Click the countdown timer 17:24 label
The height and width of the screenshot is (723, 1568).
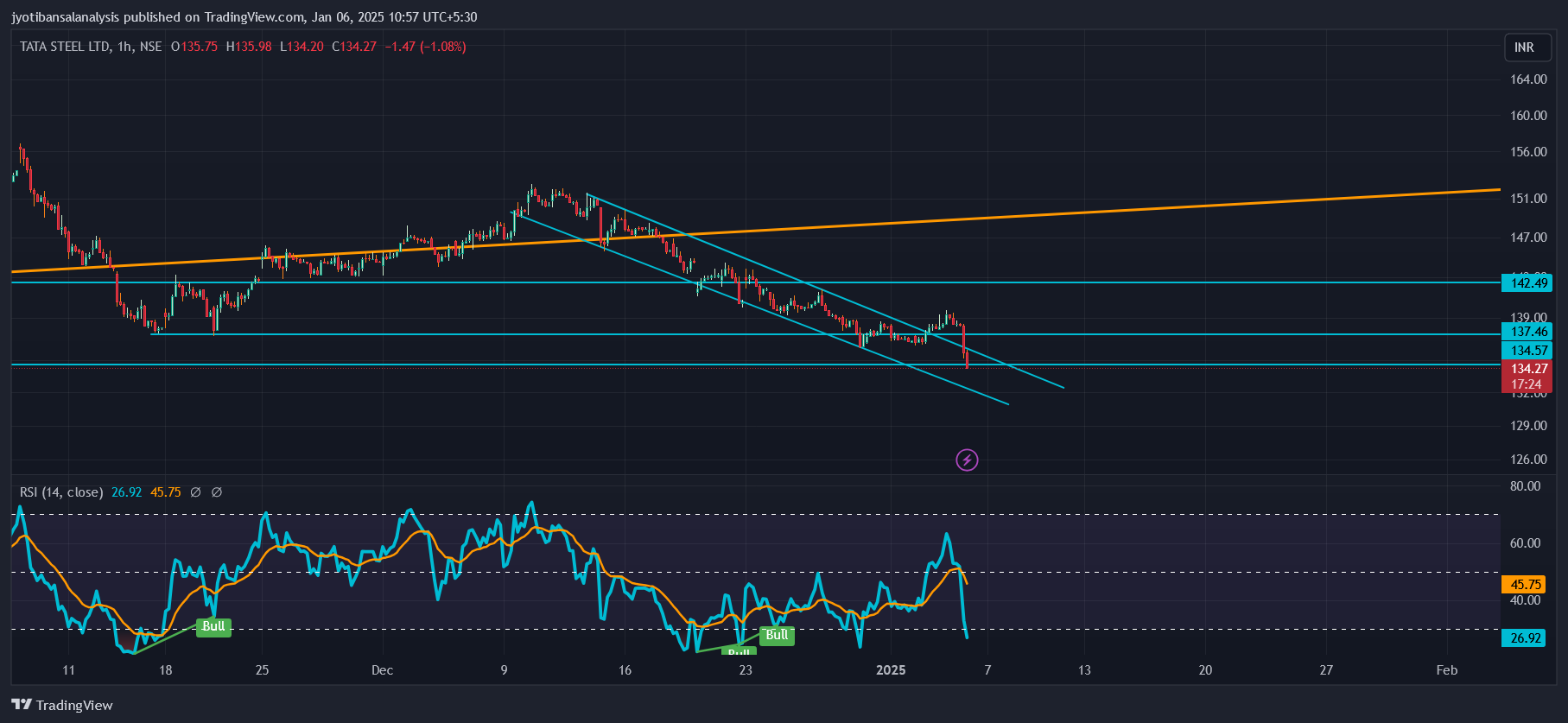pos(1527,384)
